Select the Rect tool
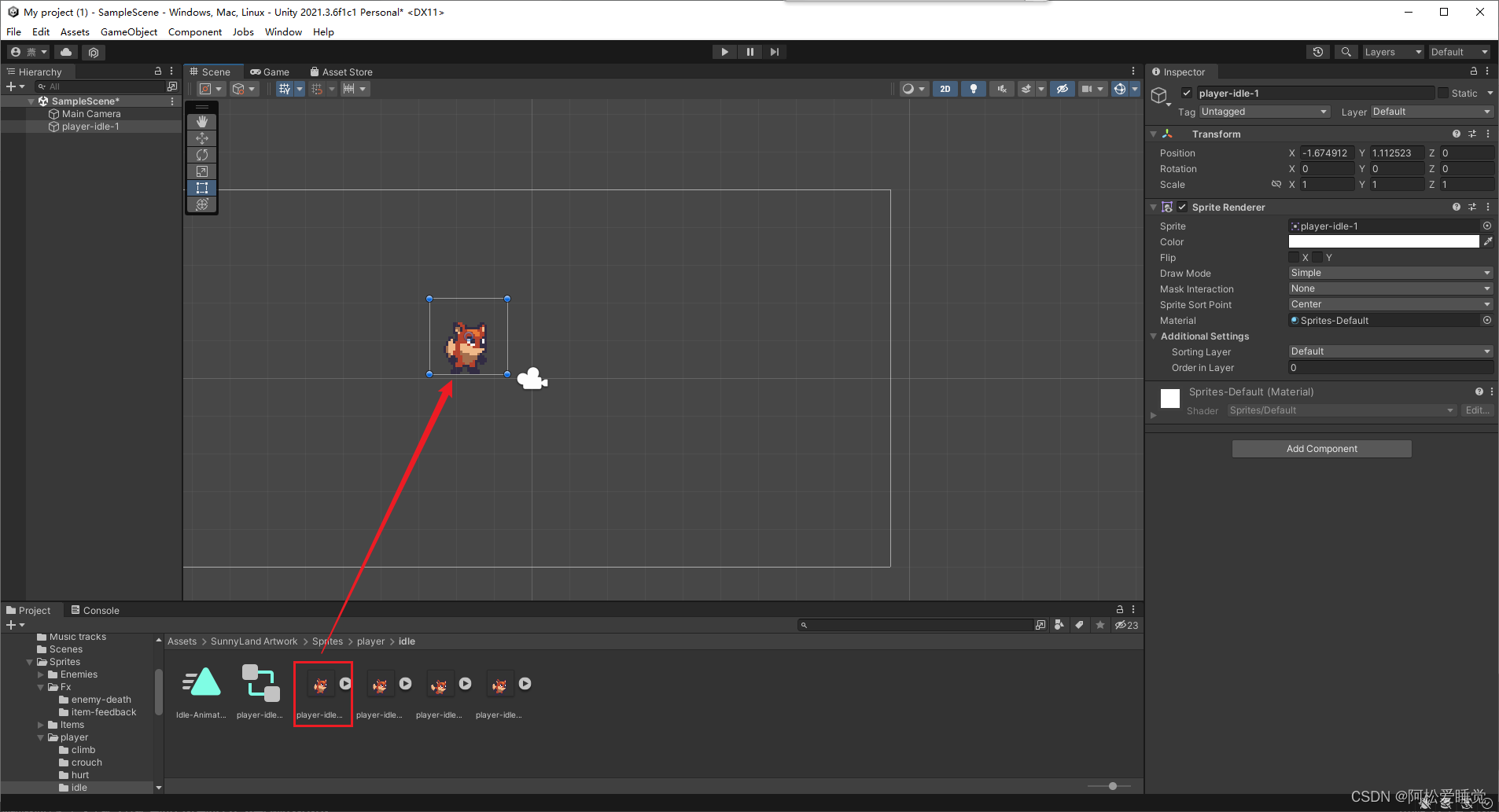Viewport: 1499px width, 812px height. (x=202, y=188)
